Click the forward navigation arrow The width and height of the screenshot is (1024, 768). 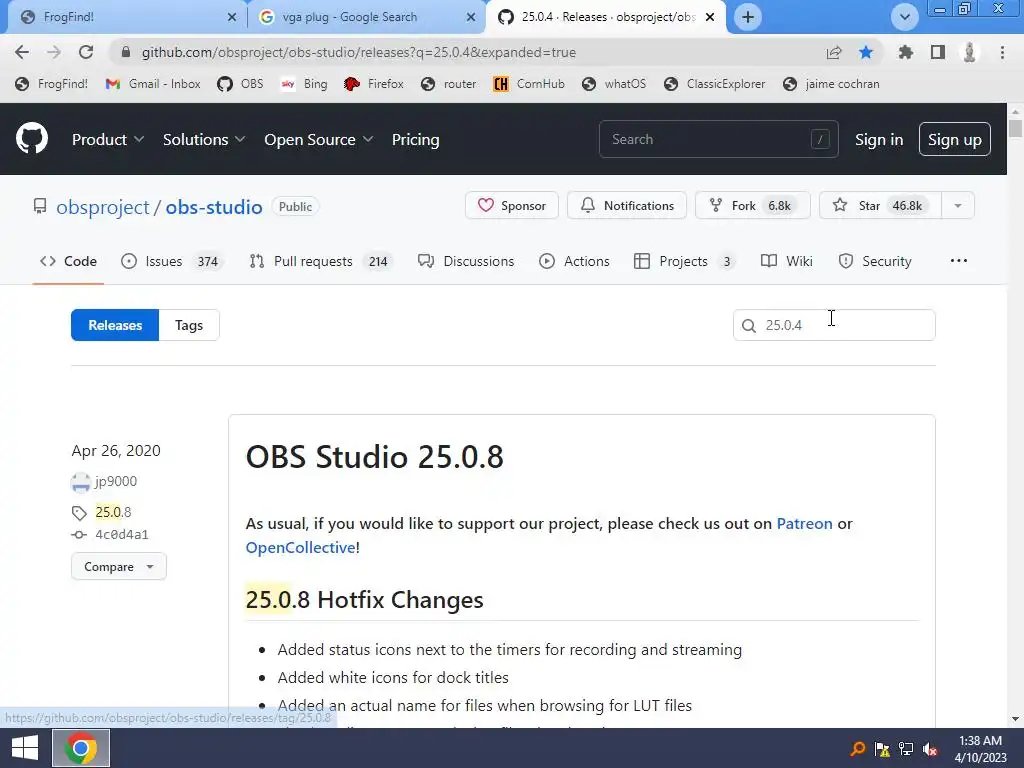[54, 52]
